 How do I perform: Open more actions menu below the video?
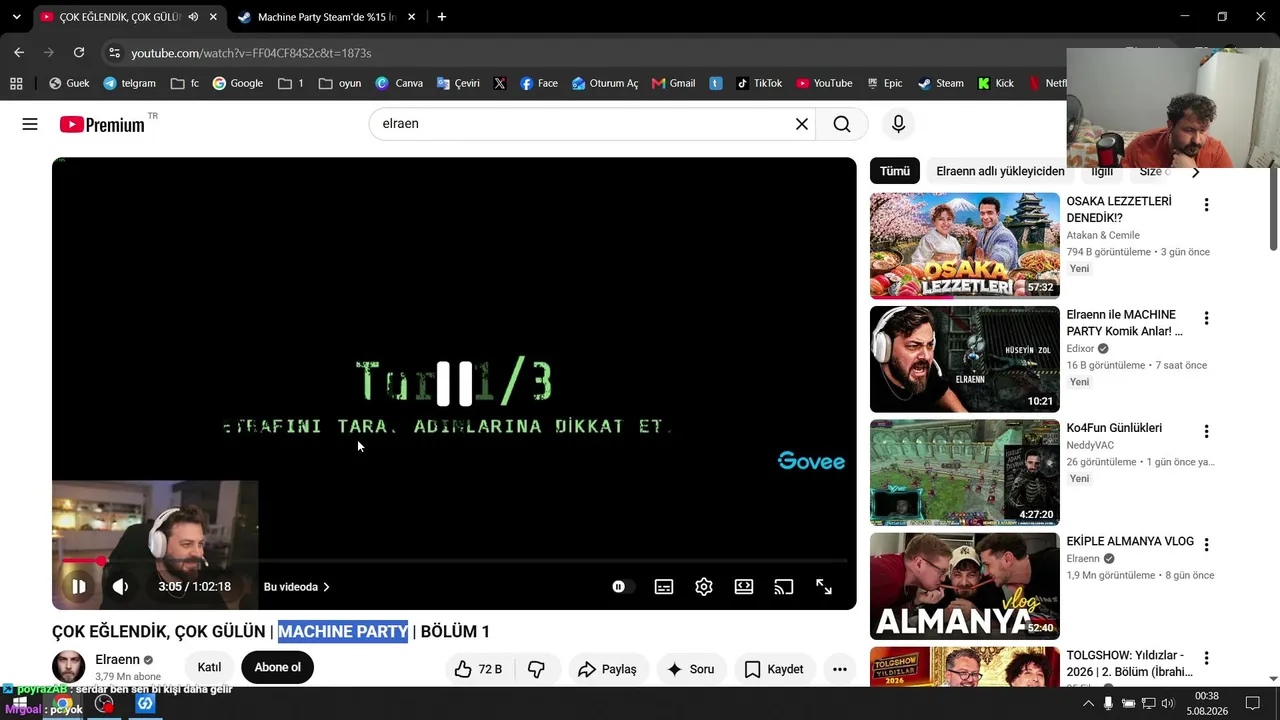(840, 669)
